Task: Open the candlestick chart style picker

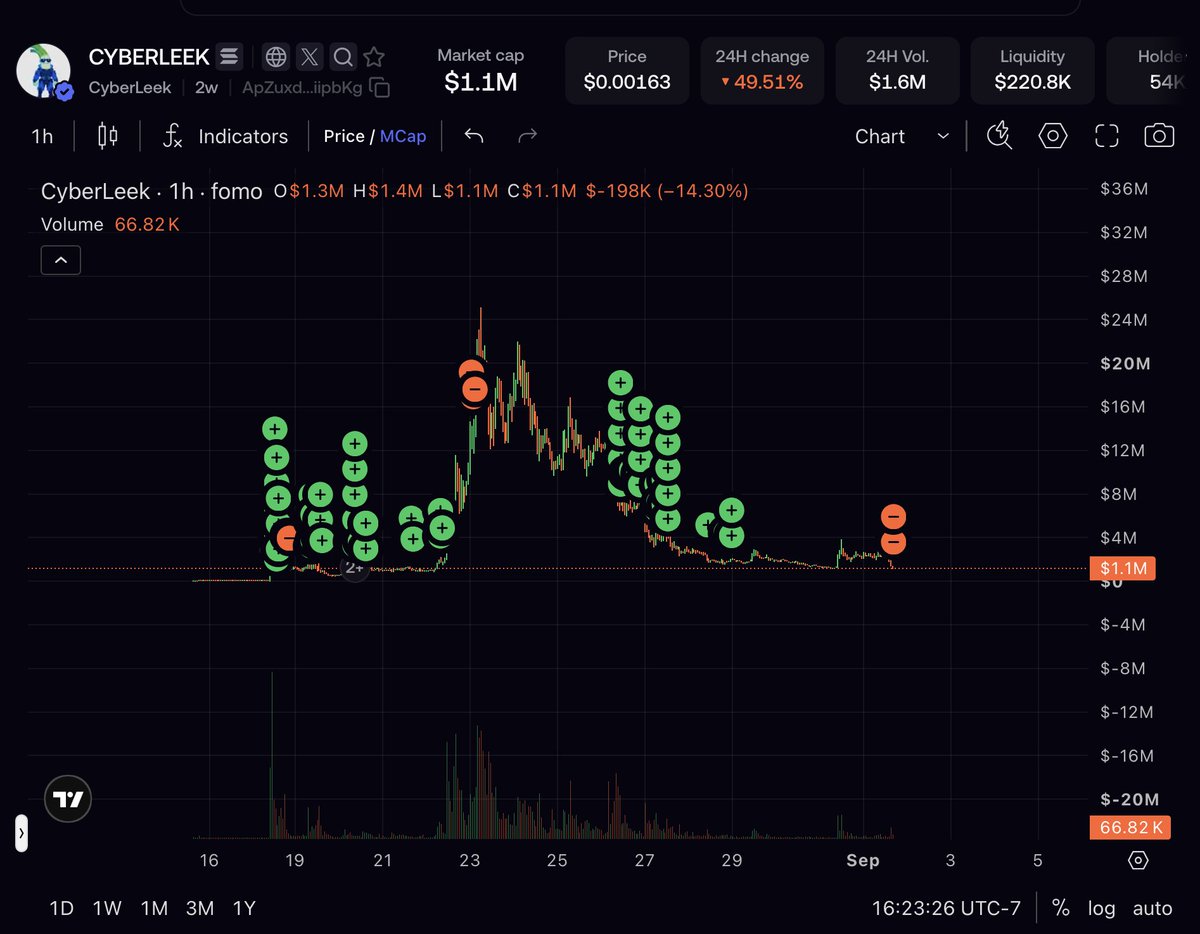Action: coord(108,136)
